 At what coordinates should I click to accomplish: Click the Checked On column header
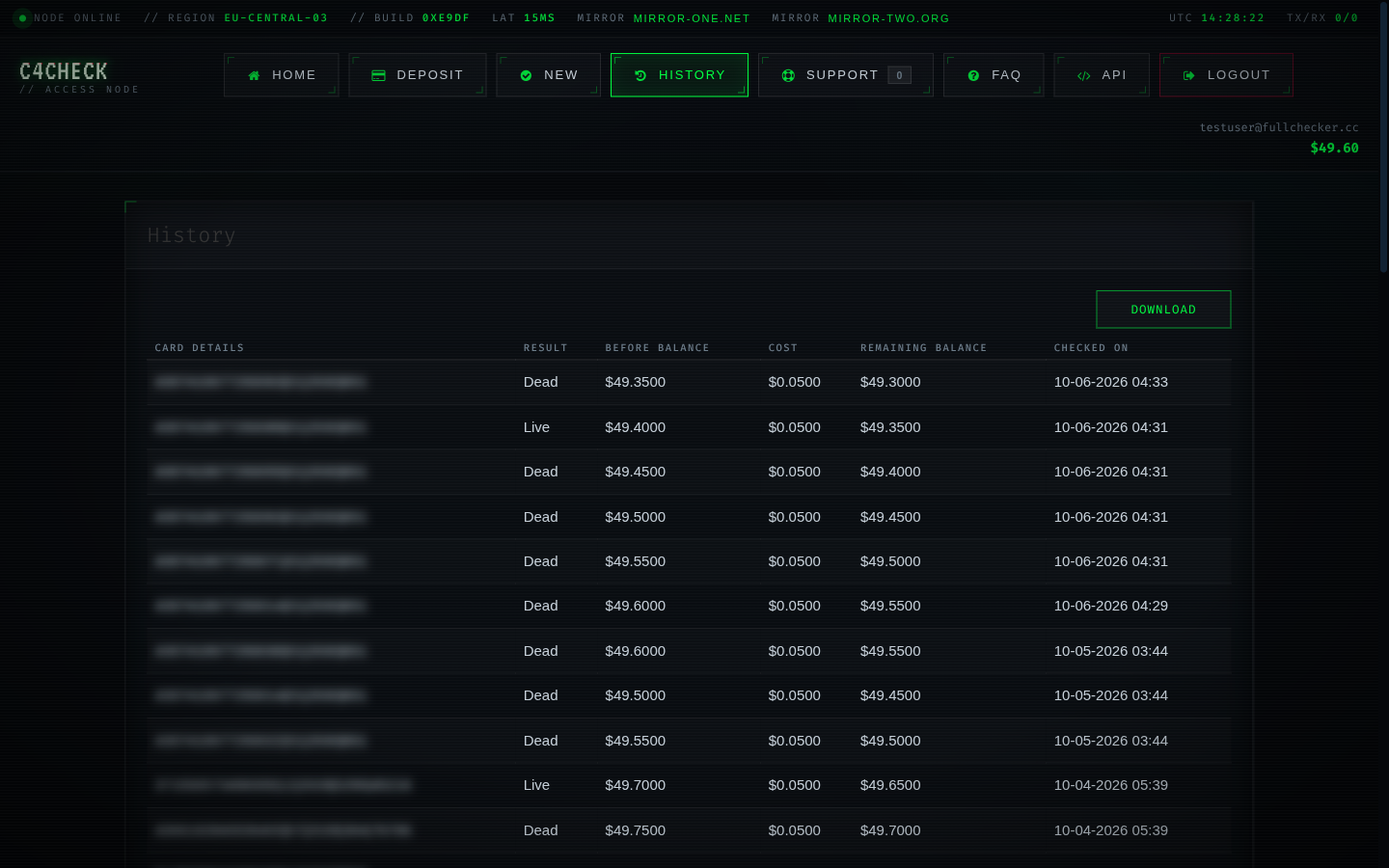pos(1091,348)
